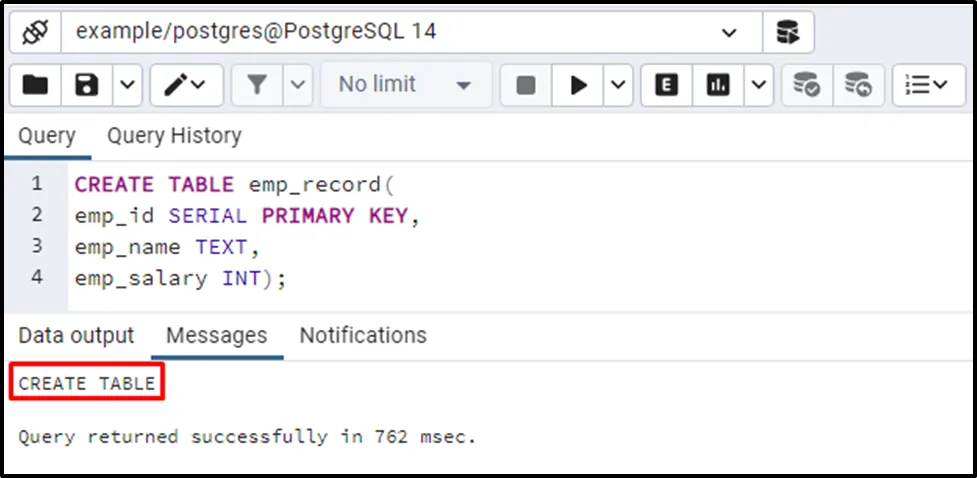Click the Commit transaction icon
977x478 pixels.
806,86
